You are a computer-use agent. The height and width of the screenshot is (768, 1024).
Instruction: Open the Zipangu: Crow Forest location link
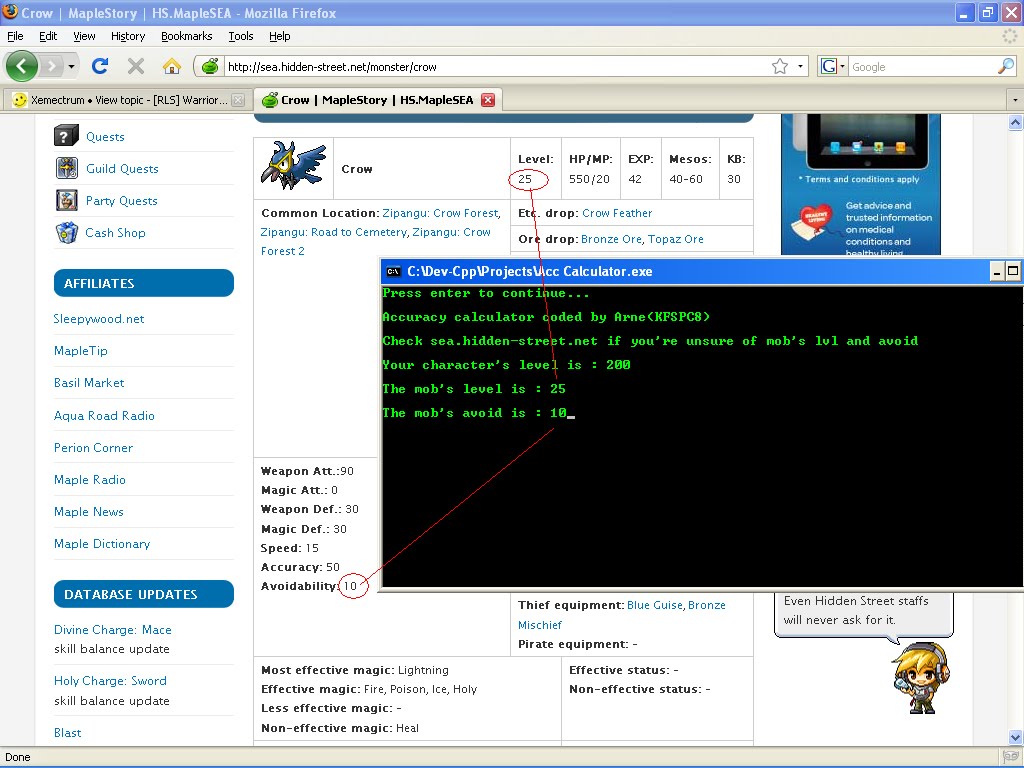[x=441, y=213]
